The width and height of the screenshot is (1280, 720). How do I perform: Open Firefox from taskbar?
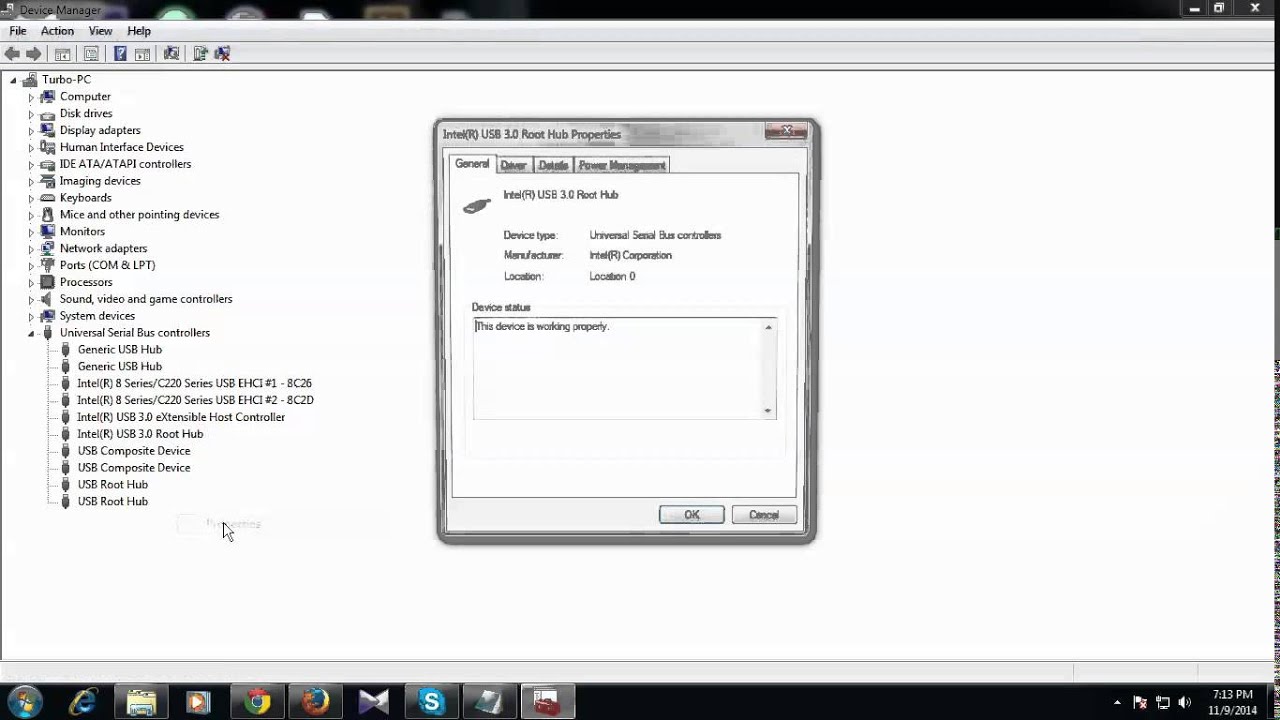[316, 702]
